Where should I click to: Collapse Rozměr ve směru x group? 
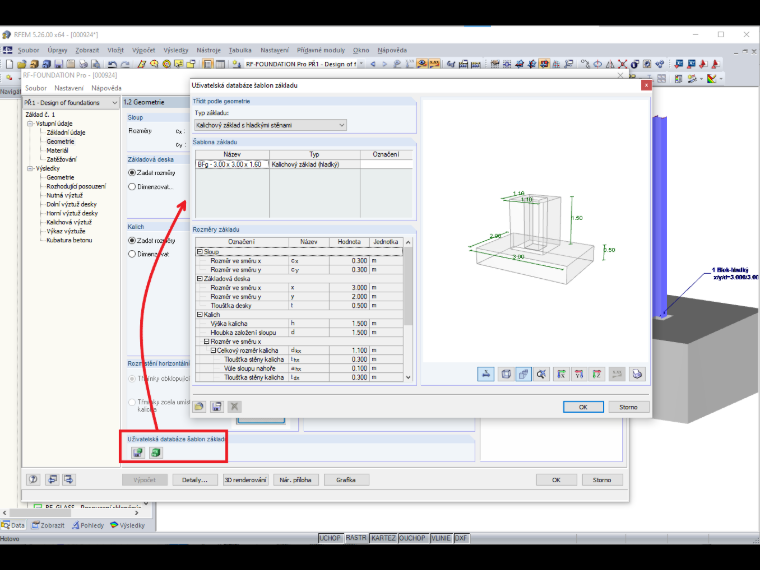206,341
